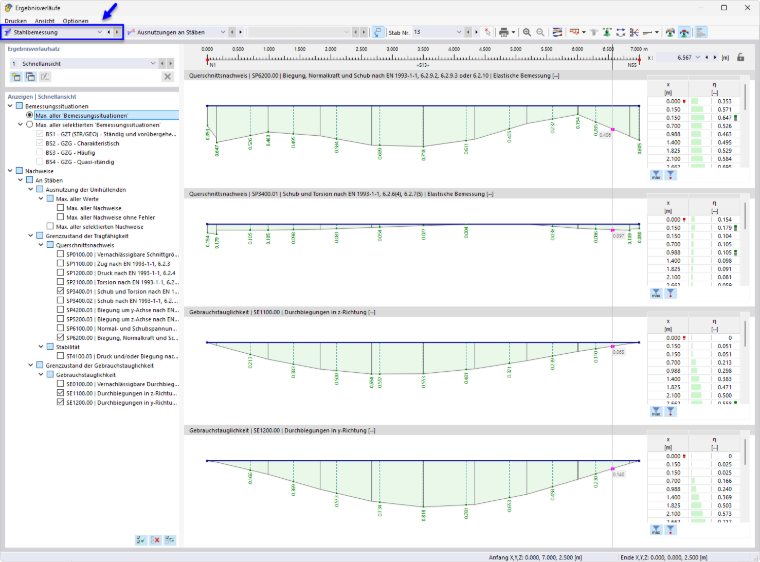
Task: Uncheck SP6200.00 Biegung, Normalkraft checkbox
Action: pos(60,337)
